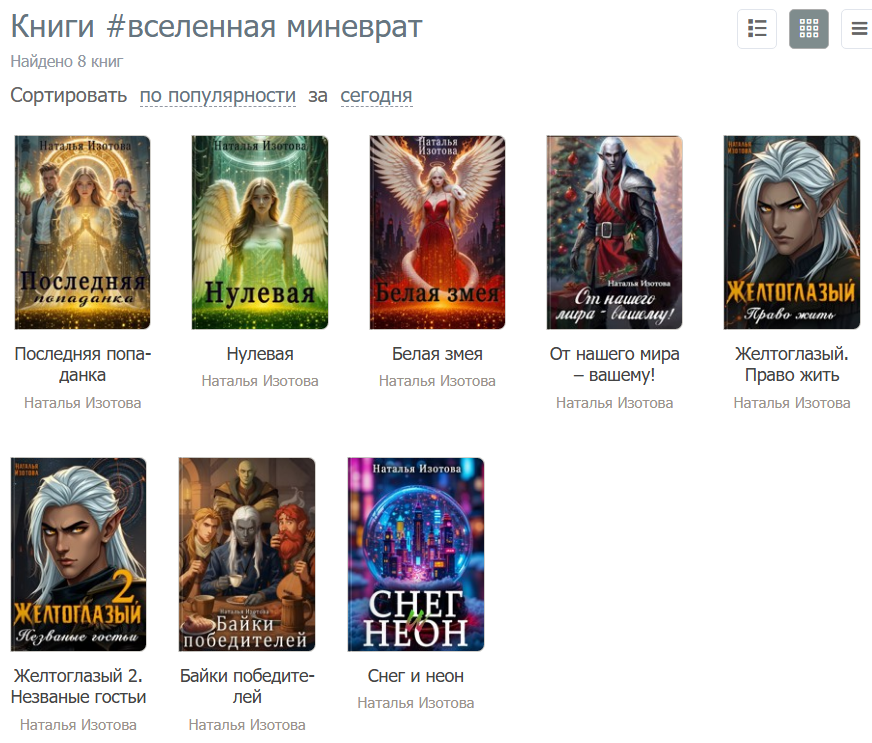Open 'Нулевая' book cover
The image size is (872, 743).
(x=260, y=232)
